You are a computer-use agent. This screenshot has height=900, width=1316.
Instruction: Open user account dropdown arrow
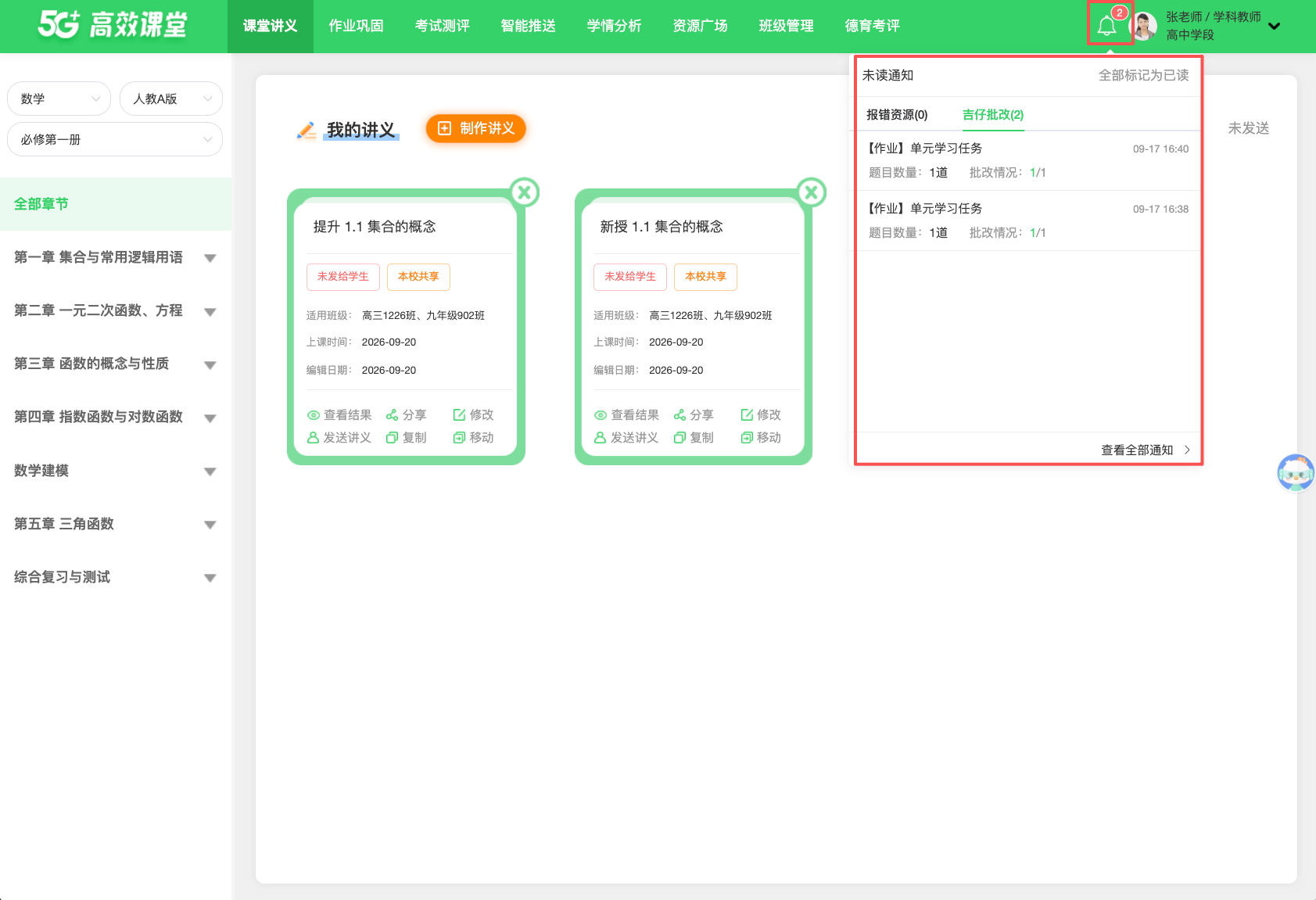[1275, 26]
